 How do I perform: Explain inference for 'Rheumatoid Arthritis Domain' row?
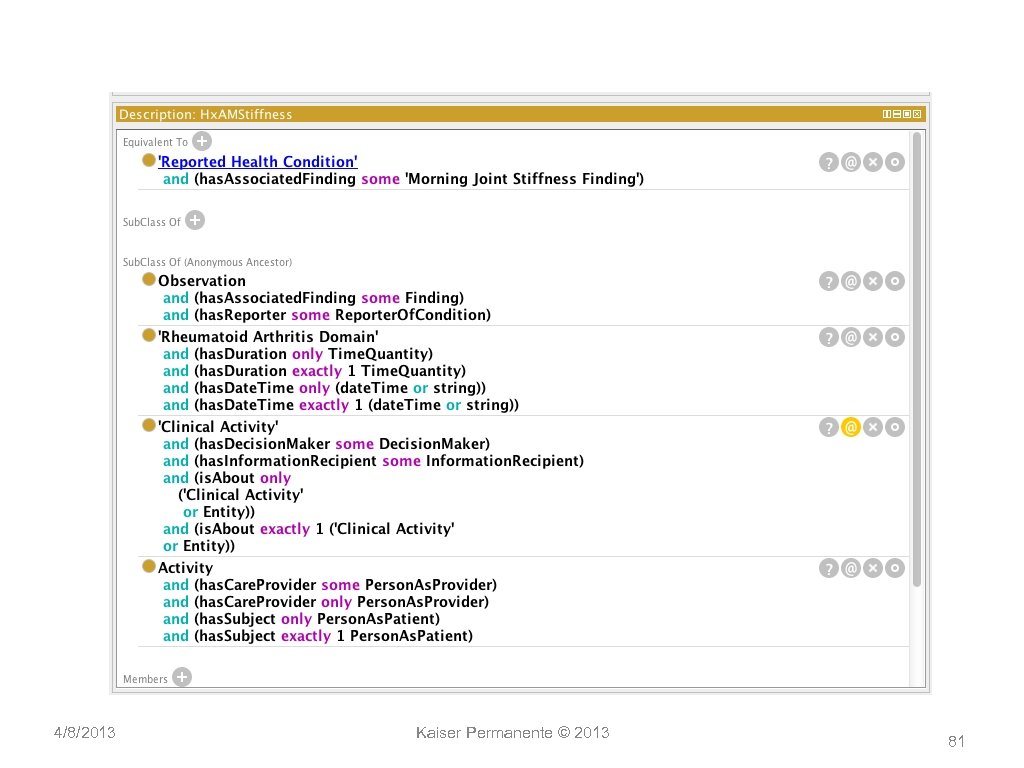coord(829,338)
